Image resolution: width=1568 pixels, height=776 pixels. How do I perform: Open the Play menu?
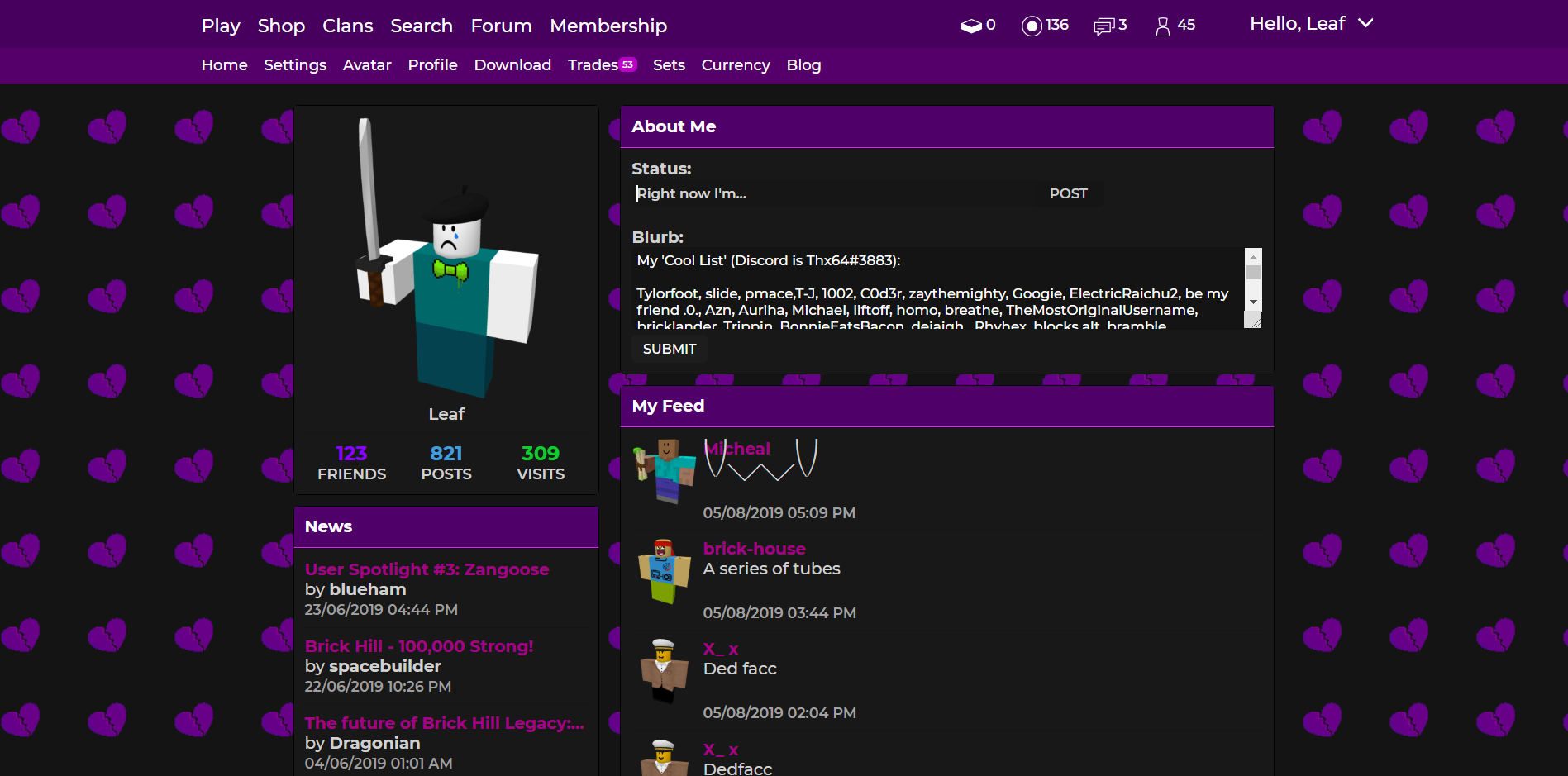tap(221, 26)
